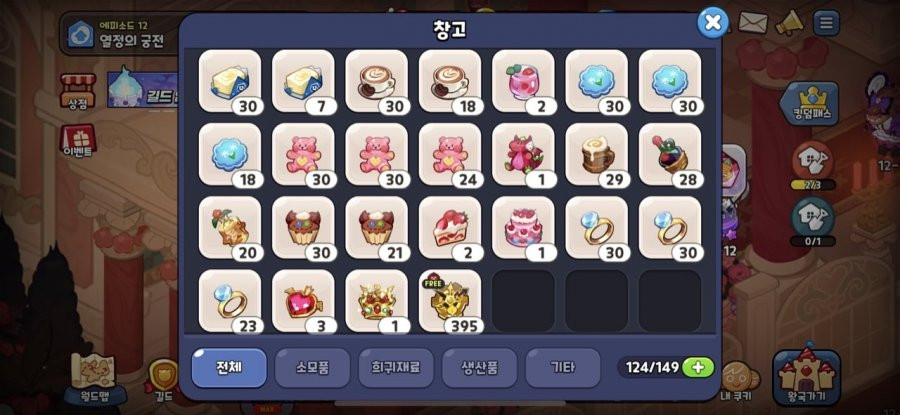This screenshot has width=900, height=415.
Task: Select the pink tiered cake item
Action: 523,228
